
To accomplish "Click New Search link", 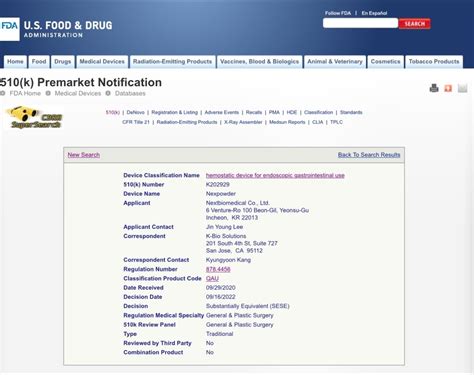I will (84, 155).
